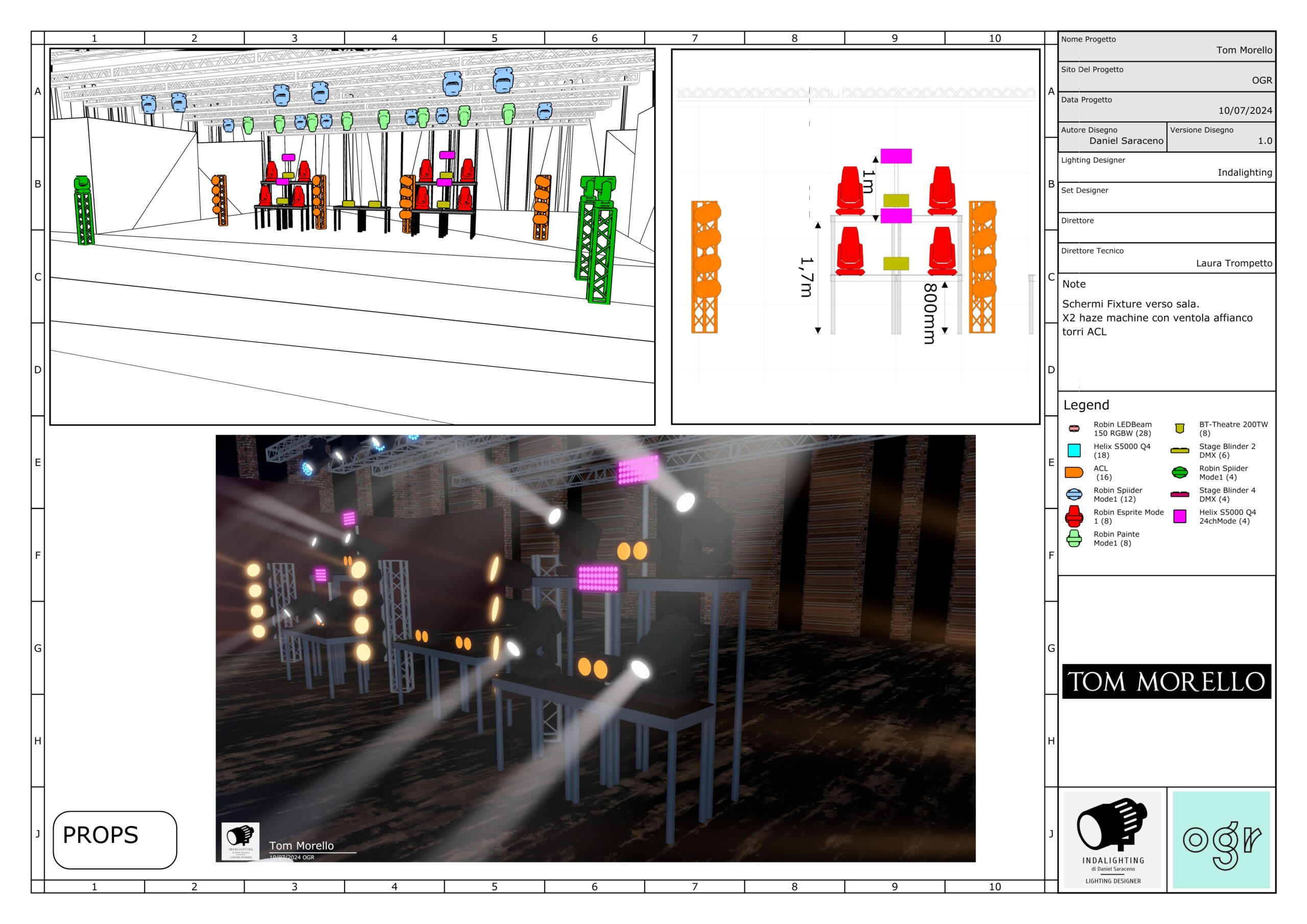1307x924 pixels.
Task: Click the small Indalighting logo inside the render
Action: click(240, 841)
